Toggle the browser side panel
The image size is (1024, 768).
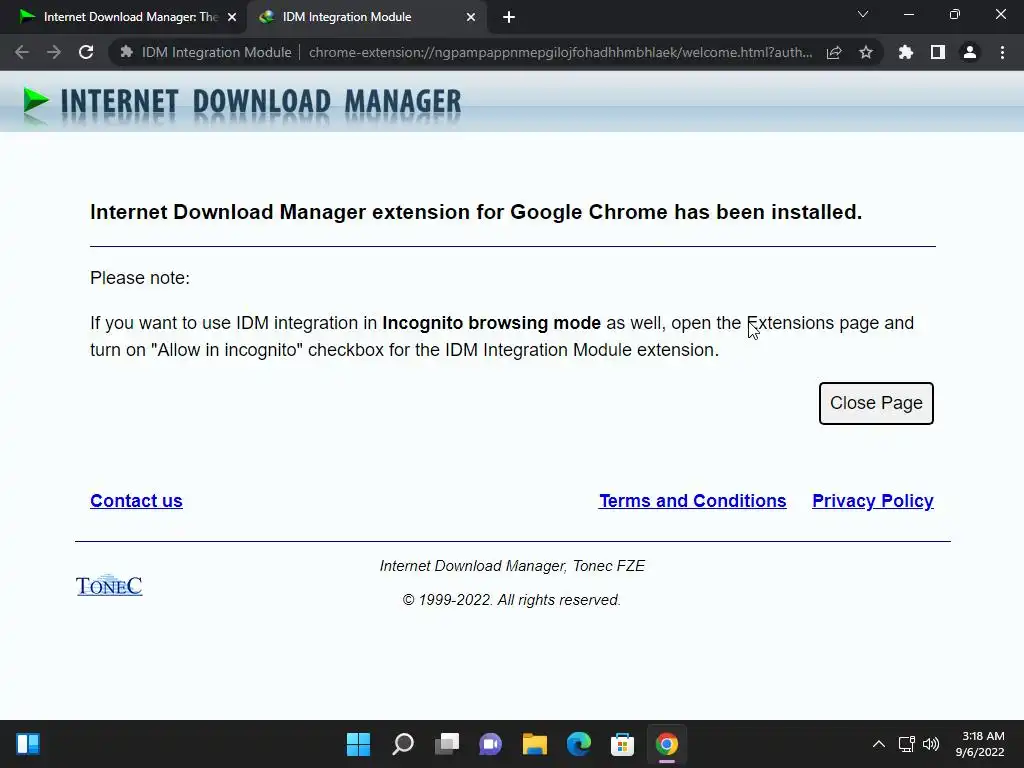(x=938, y=52)
